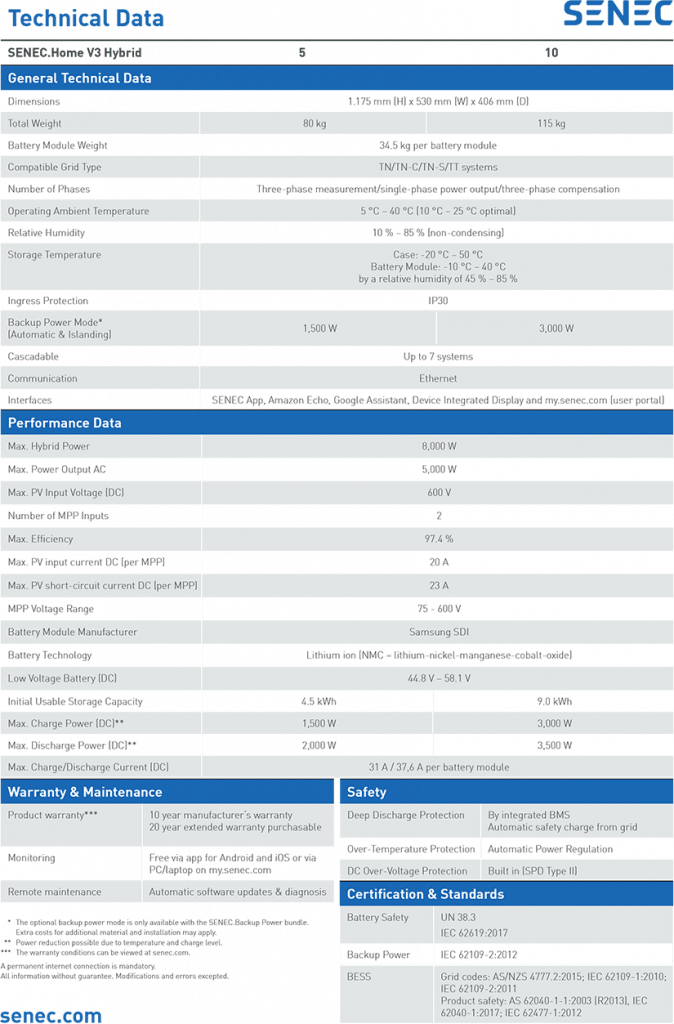Screen dimensions: 674x1024
Task: Click the '20 A' PV input current value
Action: click(438, 562)
